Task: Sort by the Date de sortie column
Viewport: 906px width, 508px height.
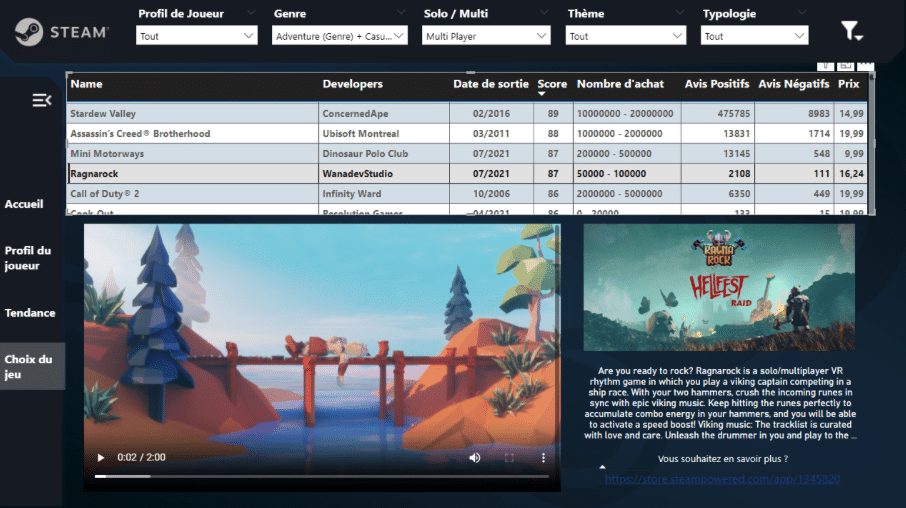Action: (x=491, y=84)
